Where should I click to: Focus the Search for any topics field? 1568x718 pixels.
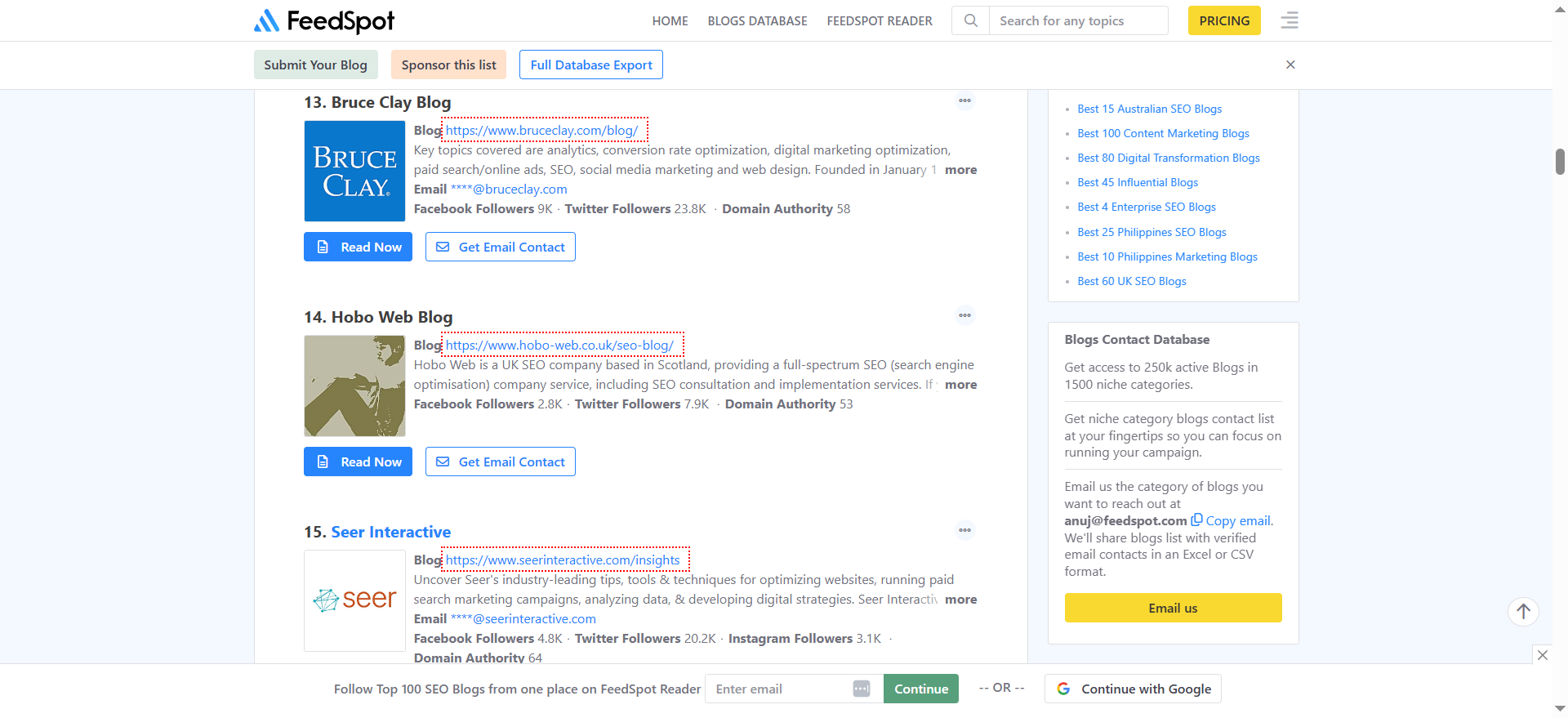click(x=1078, y=20)
